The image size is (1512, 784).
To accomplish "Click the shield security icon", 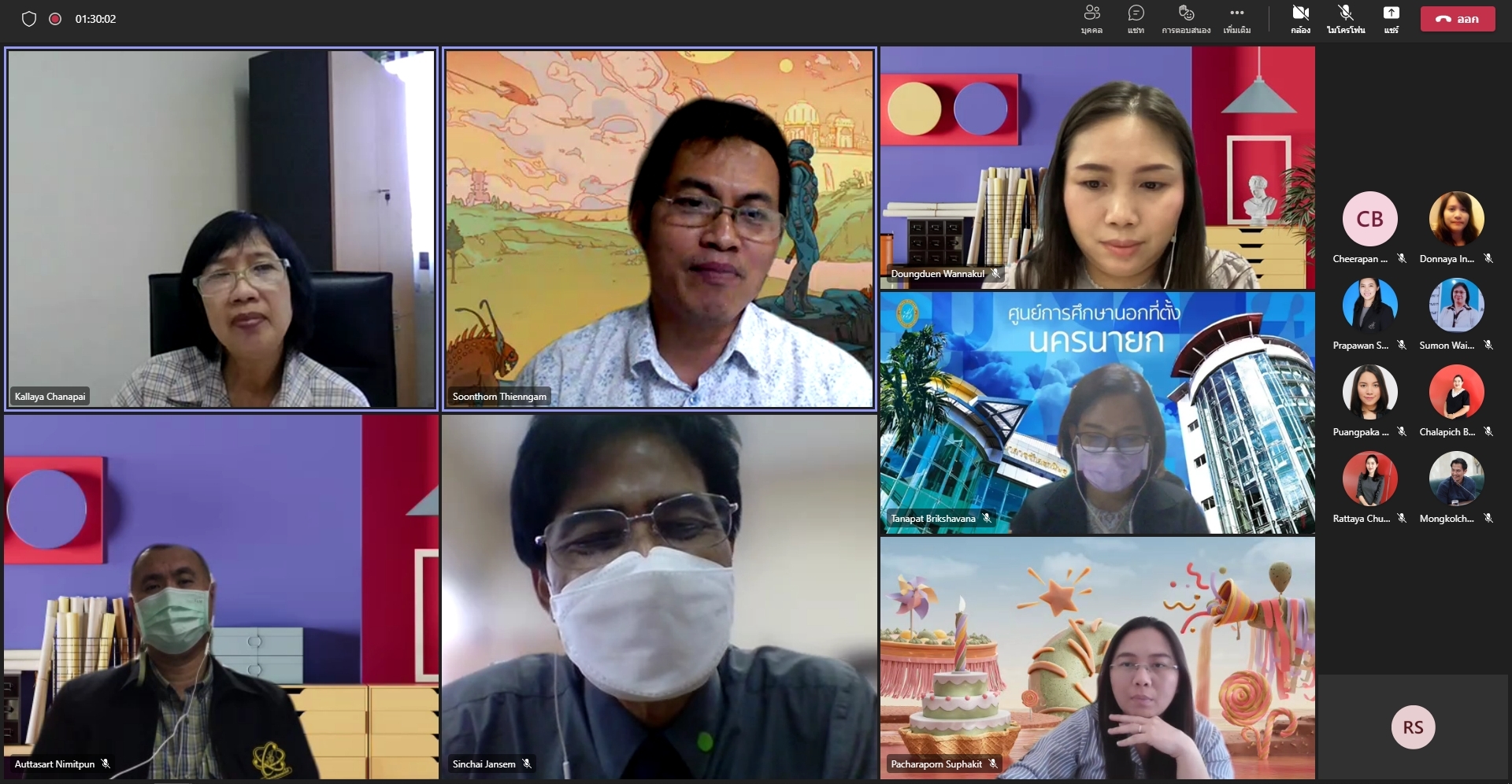I will click(x=29, y=19).
